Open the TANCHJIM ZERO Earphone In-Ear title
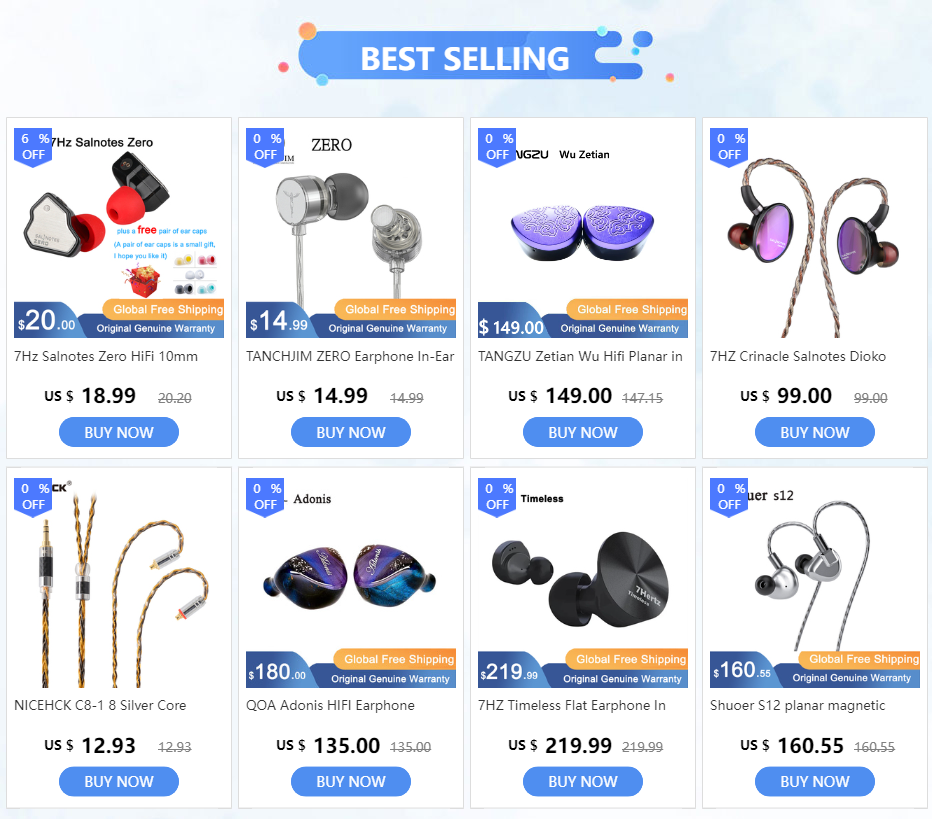Screen dimensions: 932x819 [350, 357]
